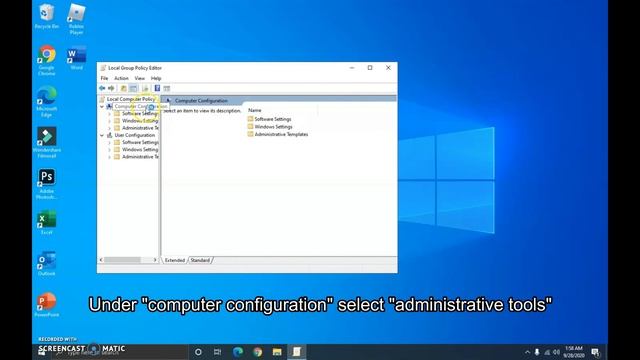Click the Forward arrow in the toolbar
Image resolution: width=640 pixels, height=360 pixels.
click(x=111, y=88)
